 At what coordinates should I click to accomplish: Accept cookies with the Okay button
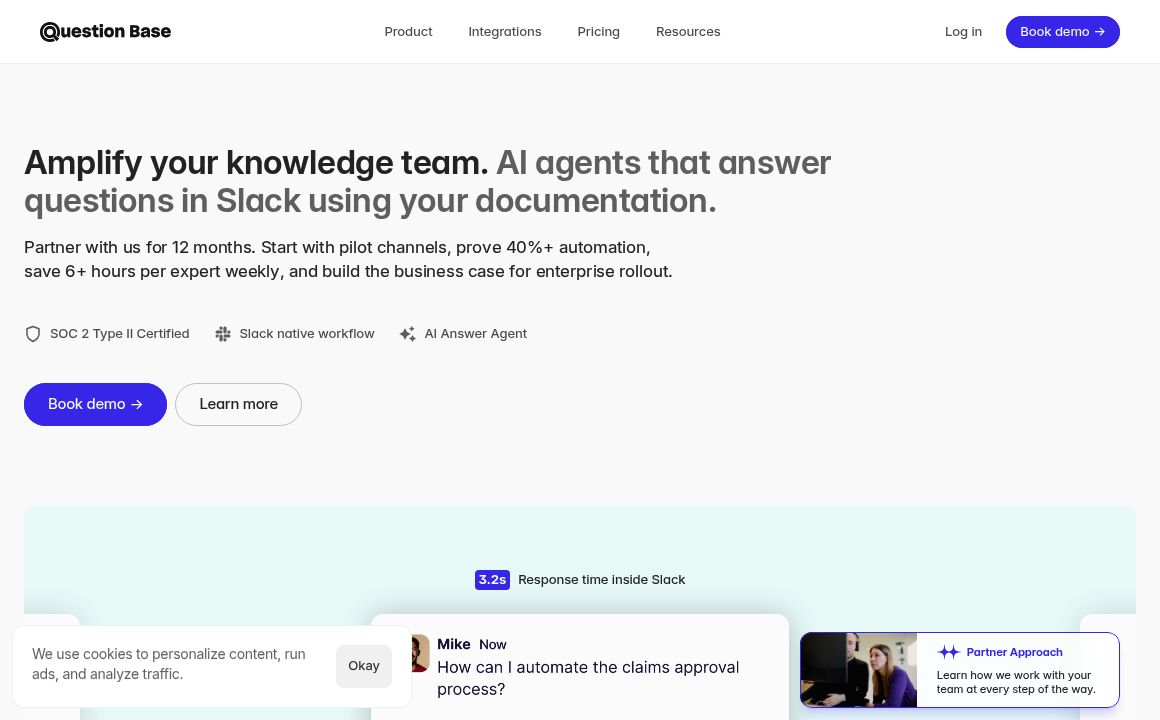(364, 666)
